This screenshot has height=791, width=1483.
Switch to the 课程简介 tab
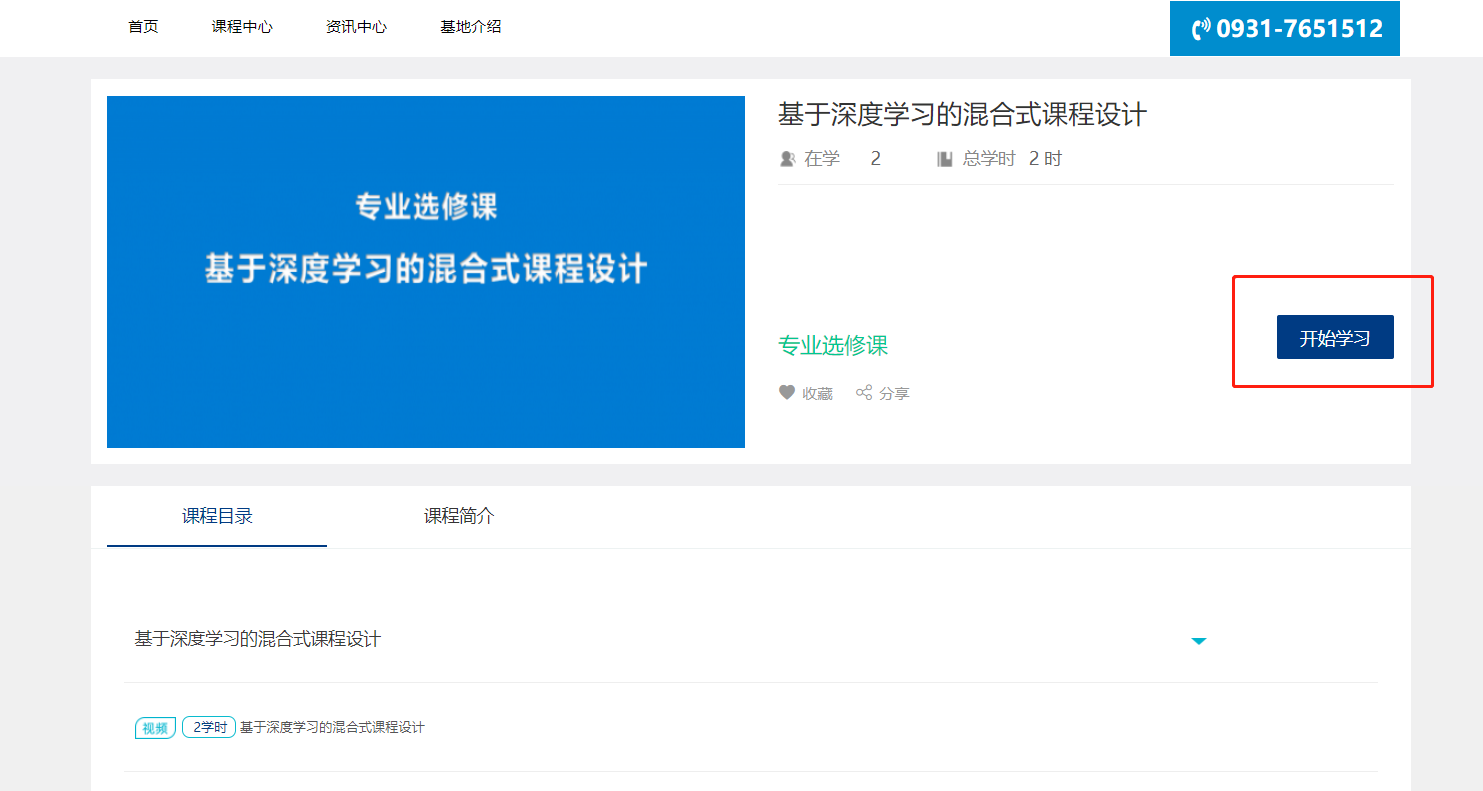[x=459, y=517]
